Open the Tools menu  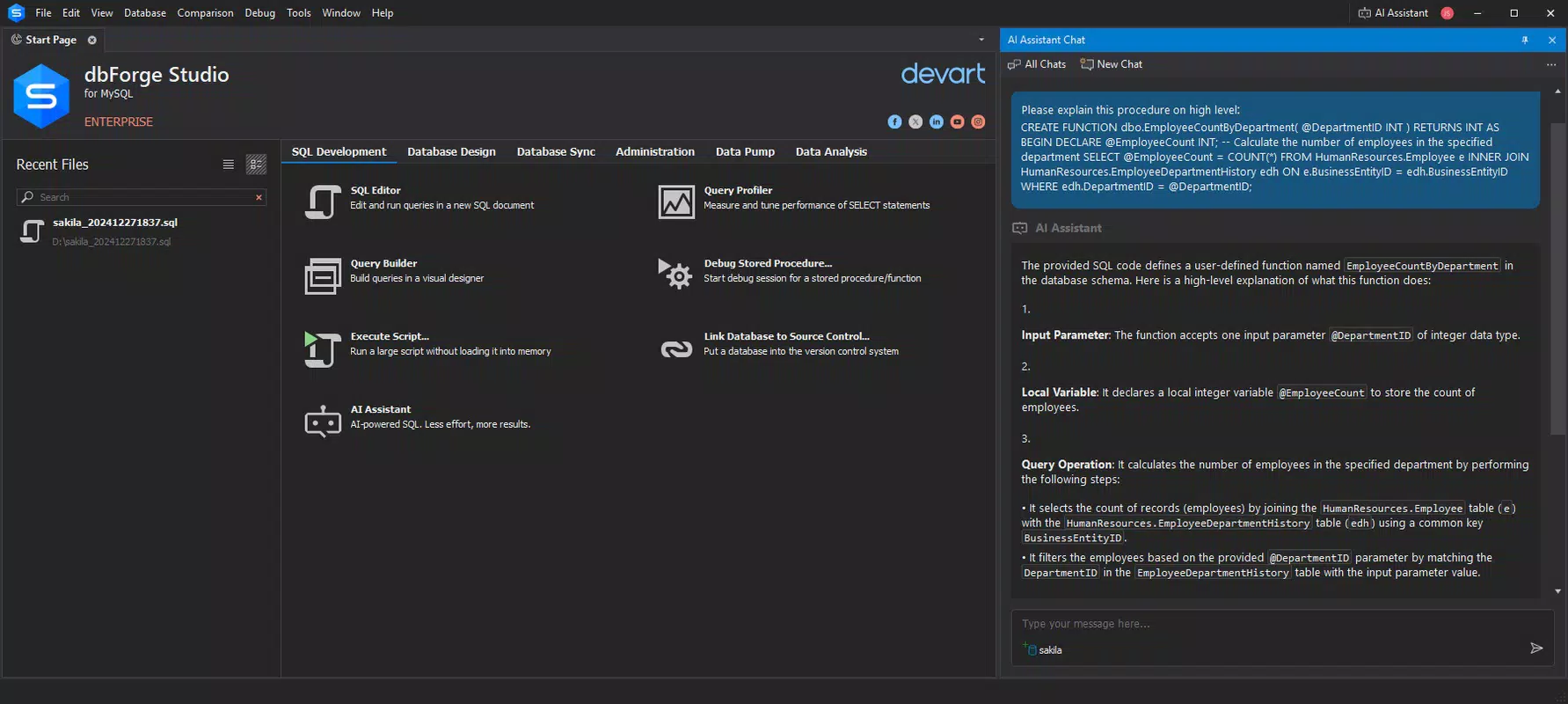[x=299, y=13]
